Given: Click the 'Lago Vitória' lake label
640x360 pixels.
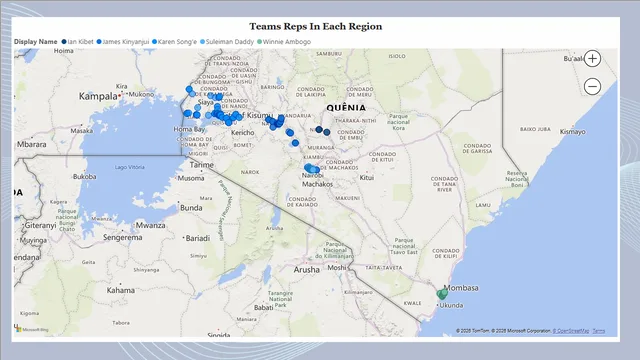Looking at the screenshot, I should [x=129, y=167].
